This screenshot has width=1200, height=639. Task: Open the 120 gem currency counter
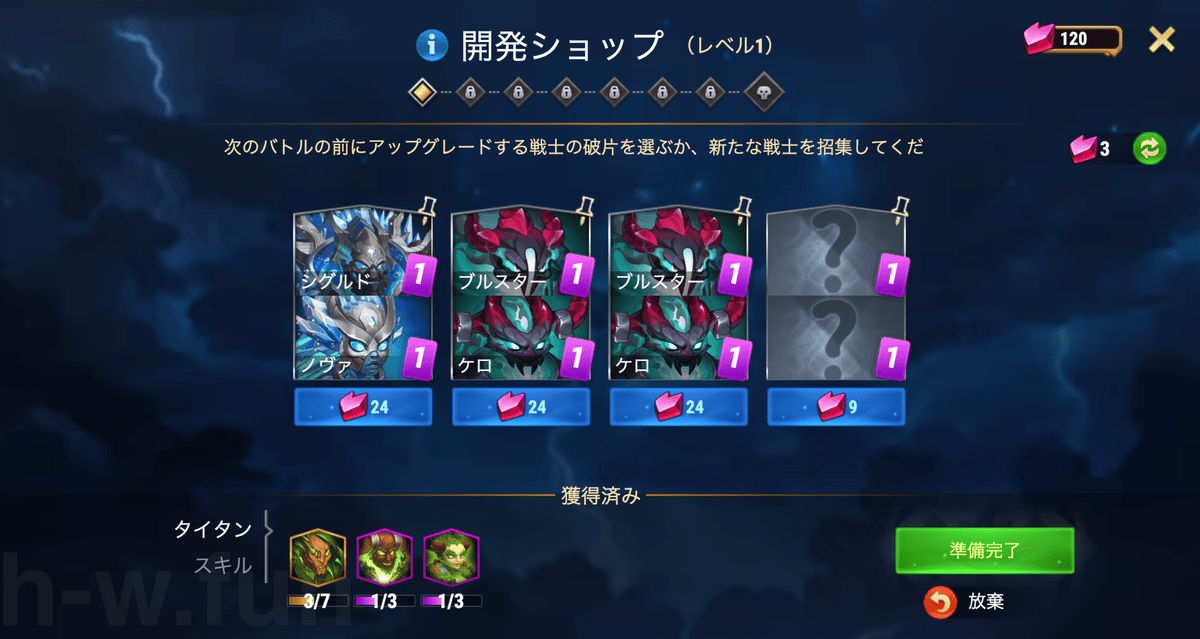pos(1073,39)
